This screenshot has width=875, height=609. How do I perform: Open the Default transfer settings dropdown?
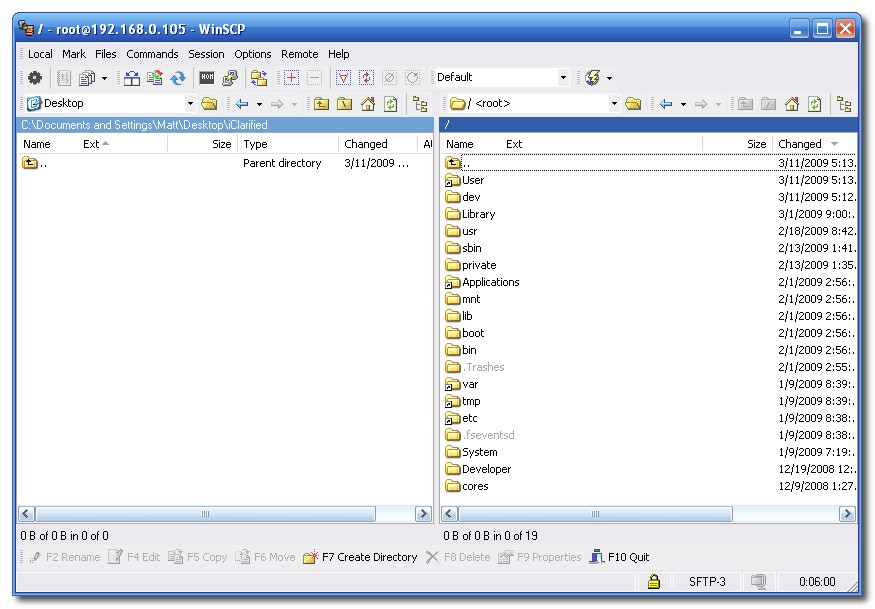[x=563, y=78]
